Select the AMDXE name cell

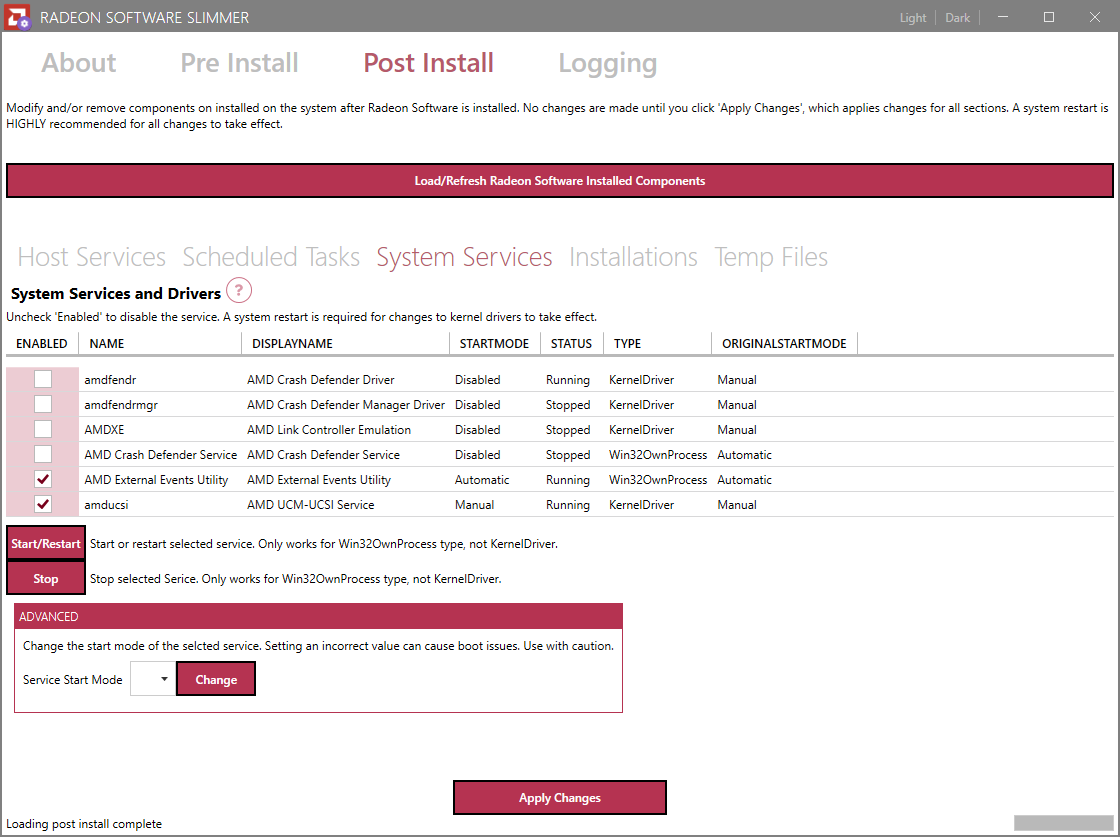pos(104,430)
